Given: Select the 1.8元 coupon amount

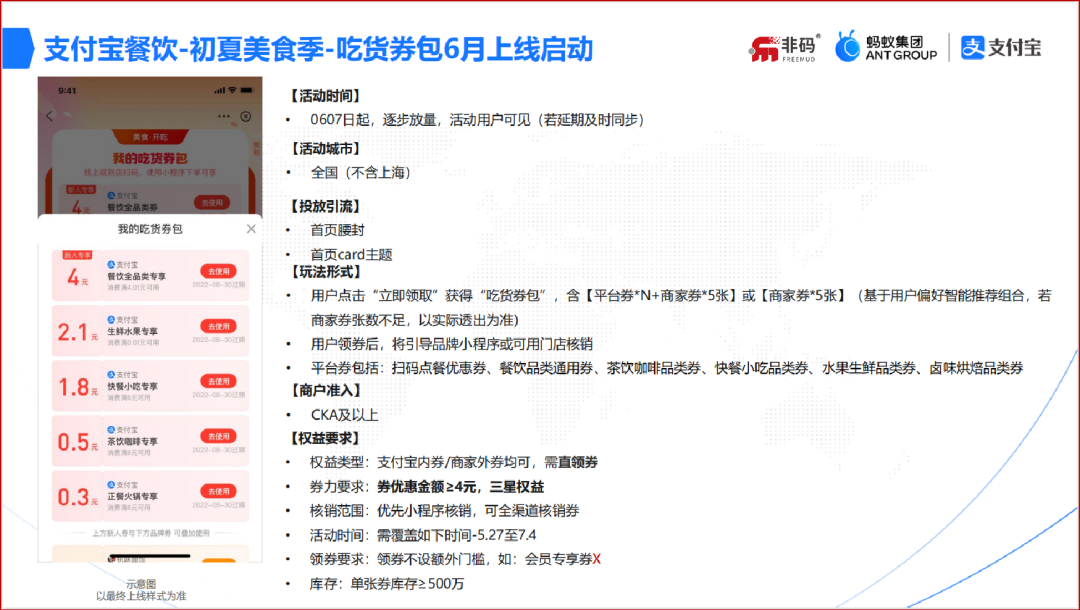Looking at the screenshot, I should [77, 388].
